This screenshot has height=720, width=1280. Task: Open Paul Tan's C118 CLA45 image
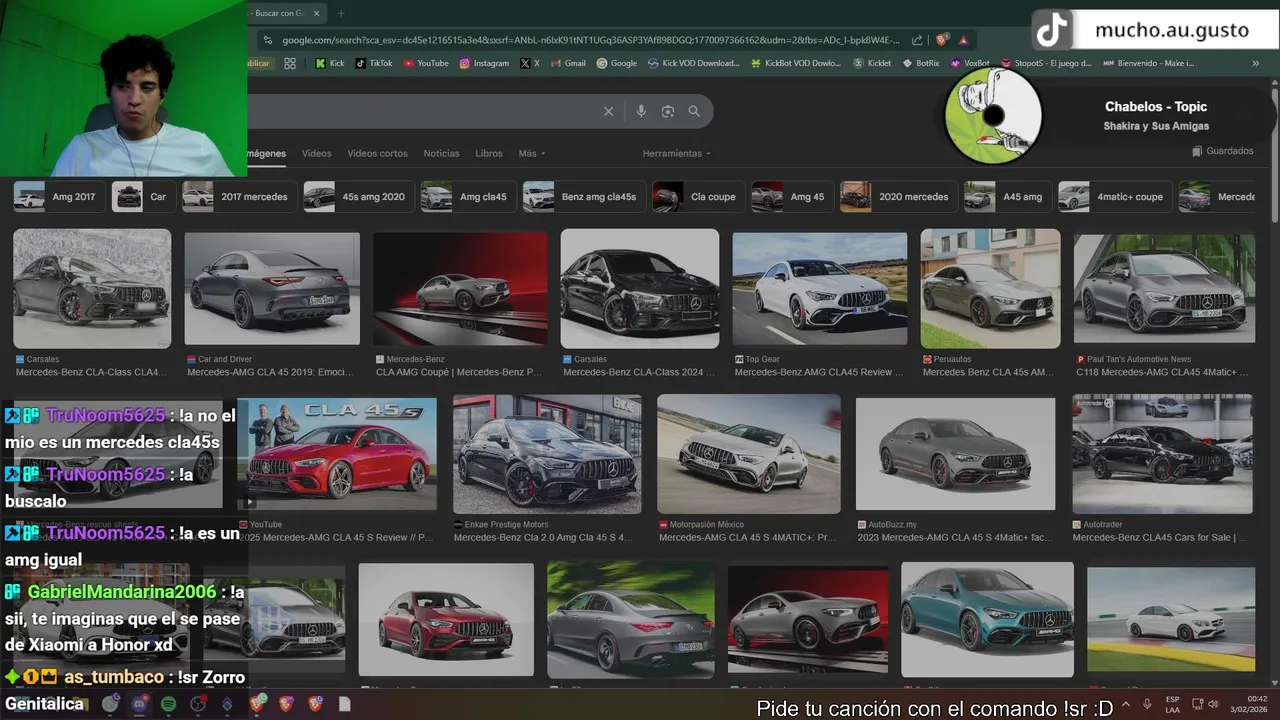[1164, 289]
